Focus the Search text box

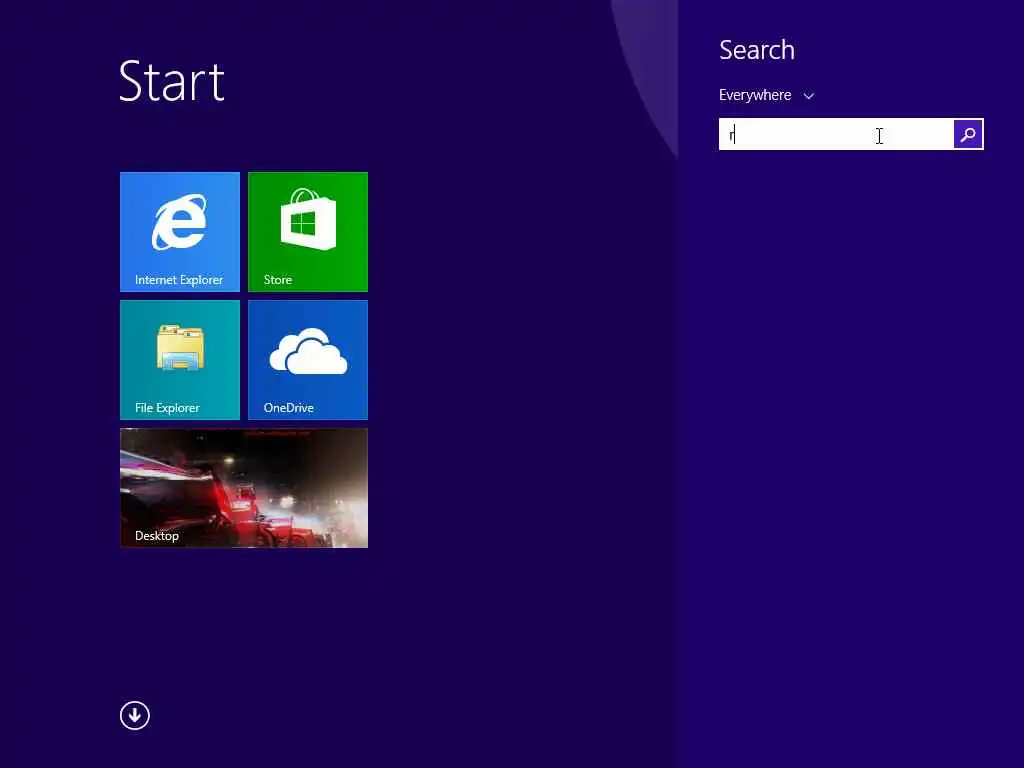(836, 134)
